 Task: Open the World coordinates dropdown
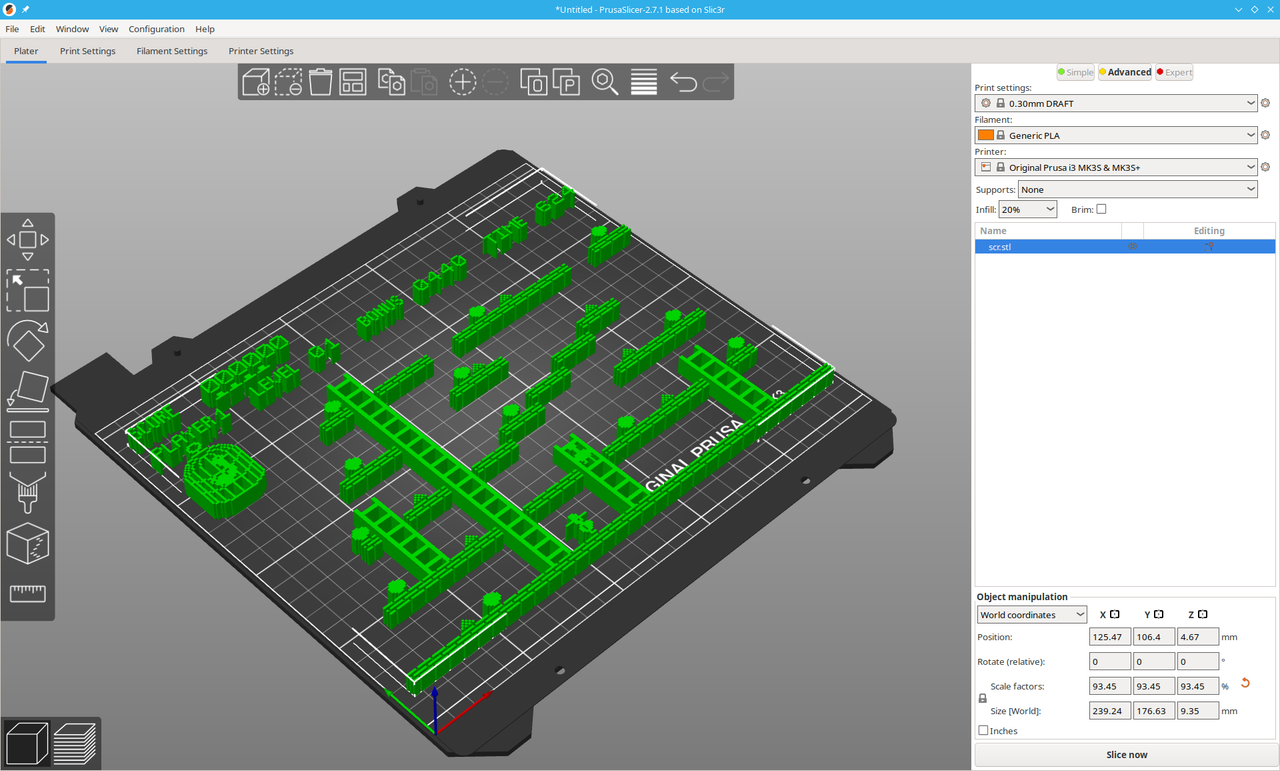pos(1032,615)
